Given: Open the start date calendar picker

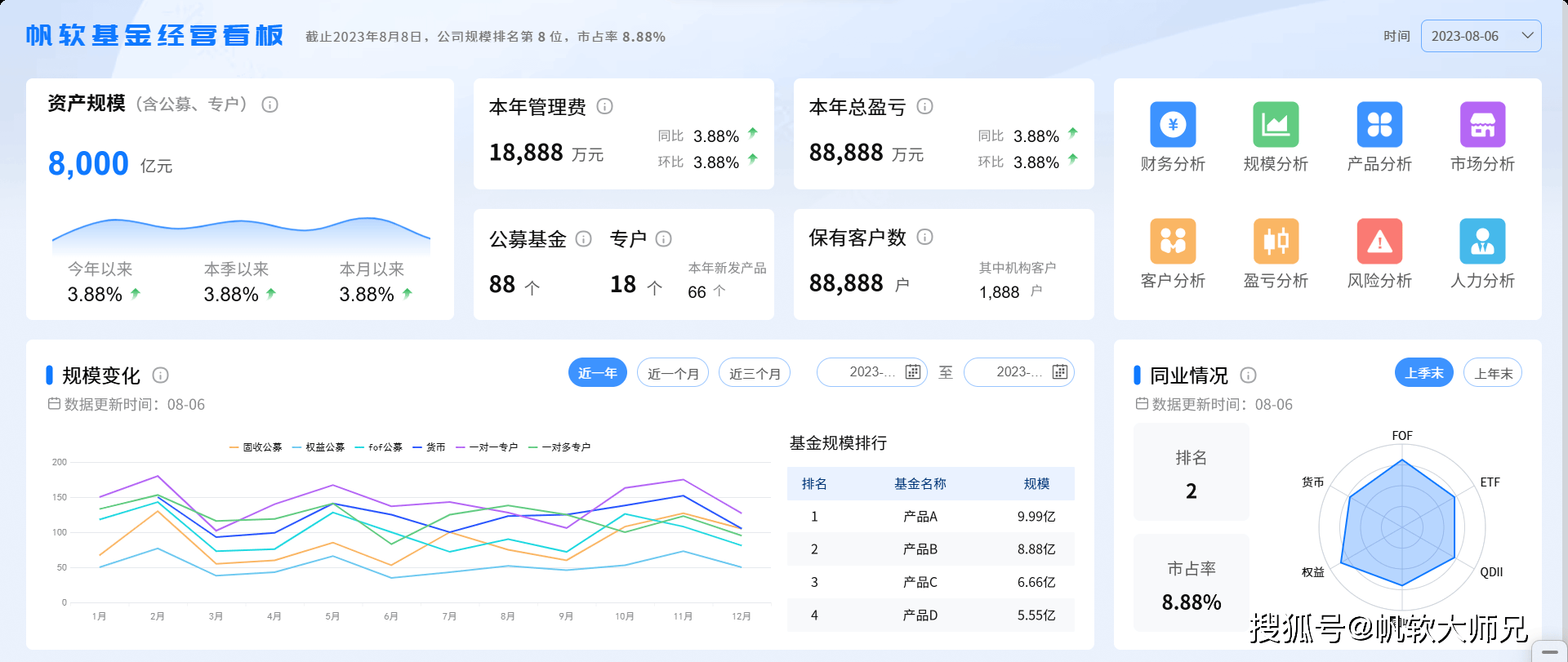Looking at the screenshot, I should [x=912, y=372].
